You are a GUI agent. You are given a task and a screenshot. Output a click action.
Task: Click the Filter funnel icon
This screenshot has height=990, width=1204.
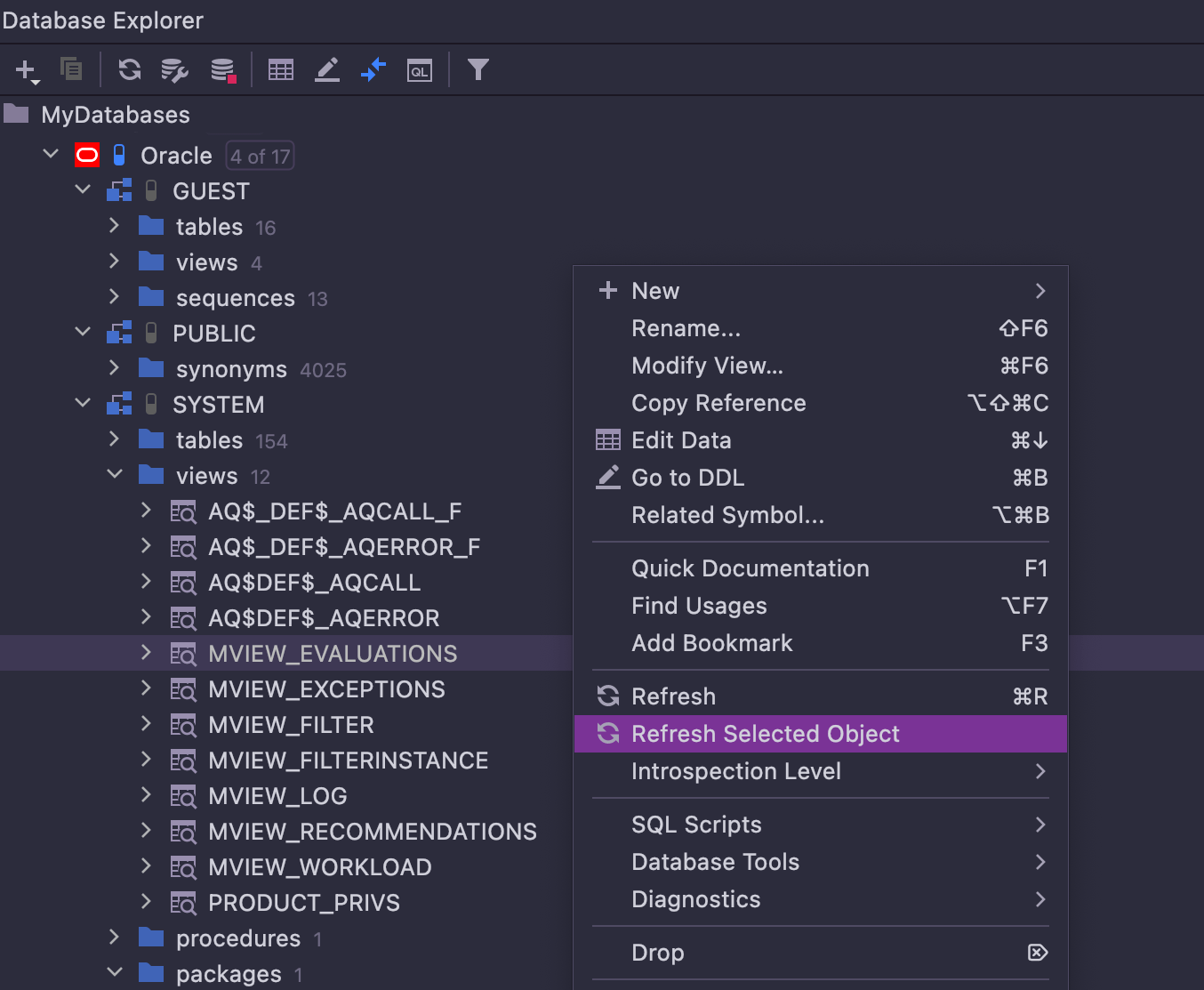pos(478,69)
